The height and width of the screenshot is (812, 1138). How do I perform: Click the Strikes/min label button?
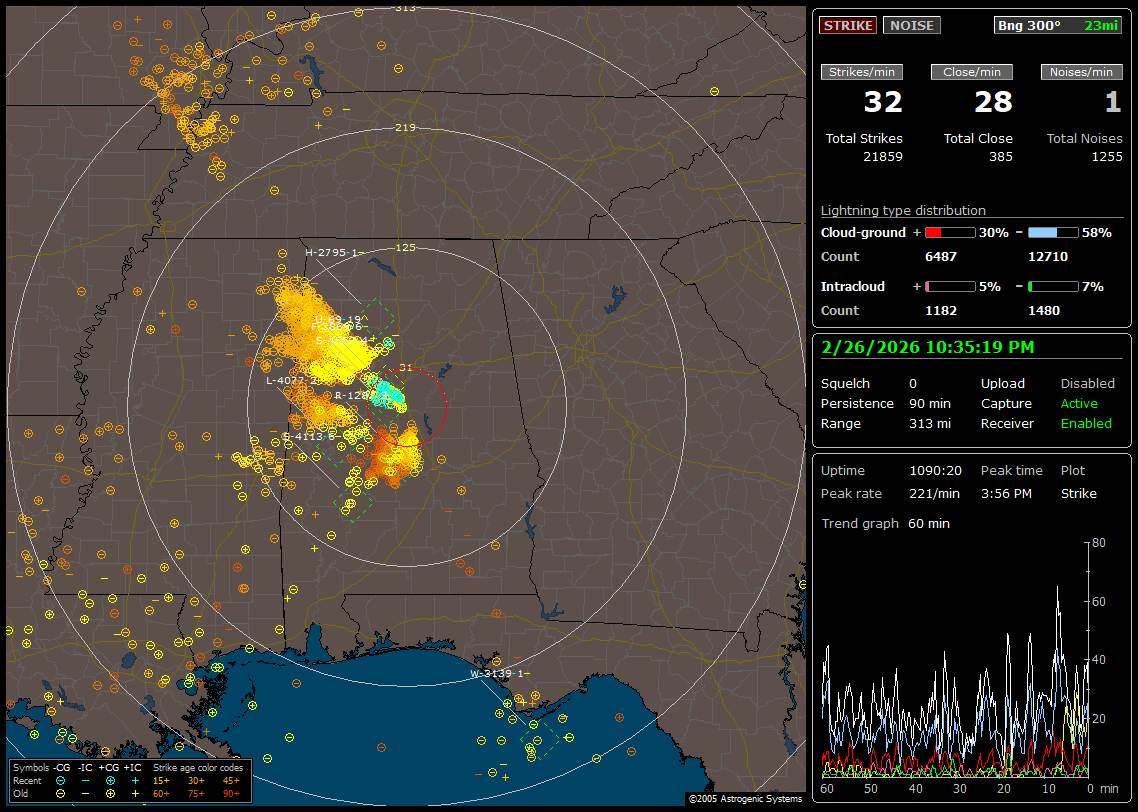(x=861, y=72)
